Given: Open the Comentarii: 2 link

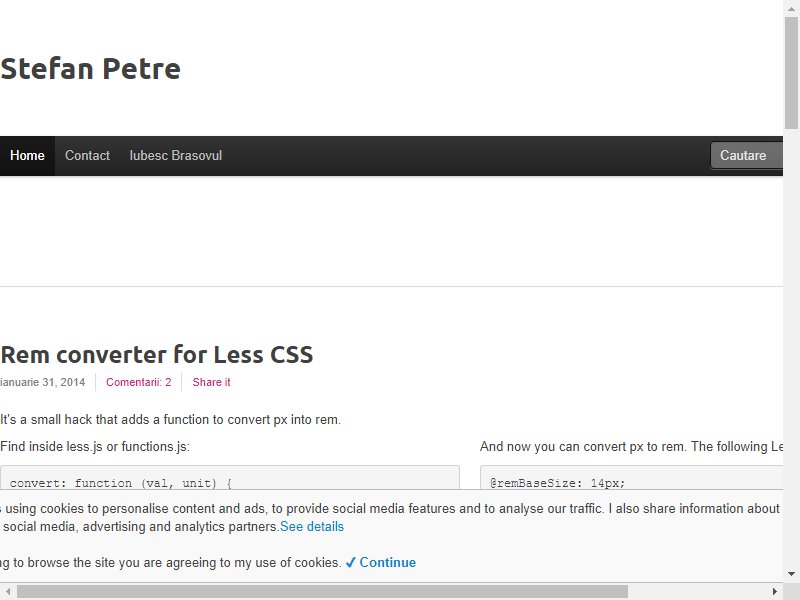Looking at the screenshot, I should coord(139,382).
